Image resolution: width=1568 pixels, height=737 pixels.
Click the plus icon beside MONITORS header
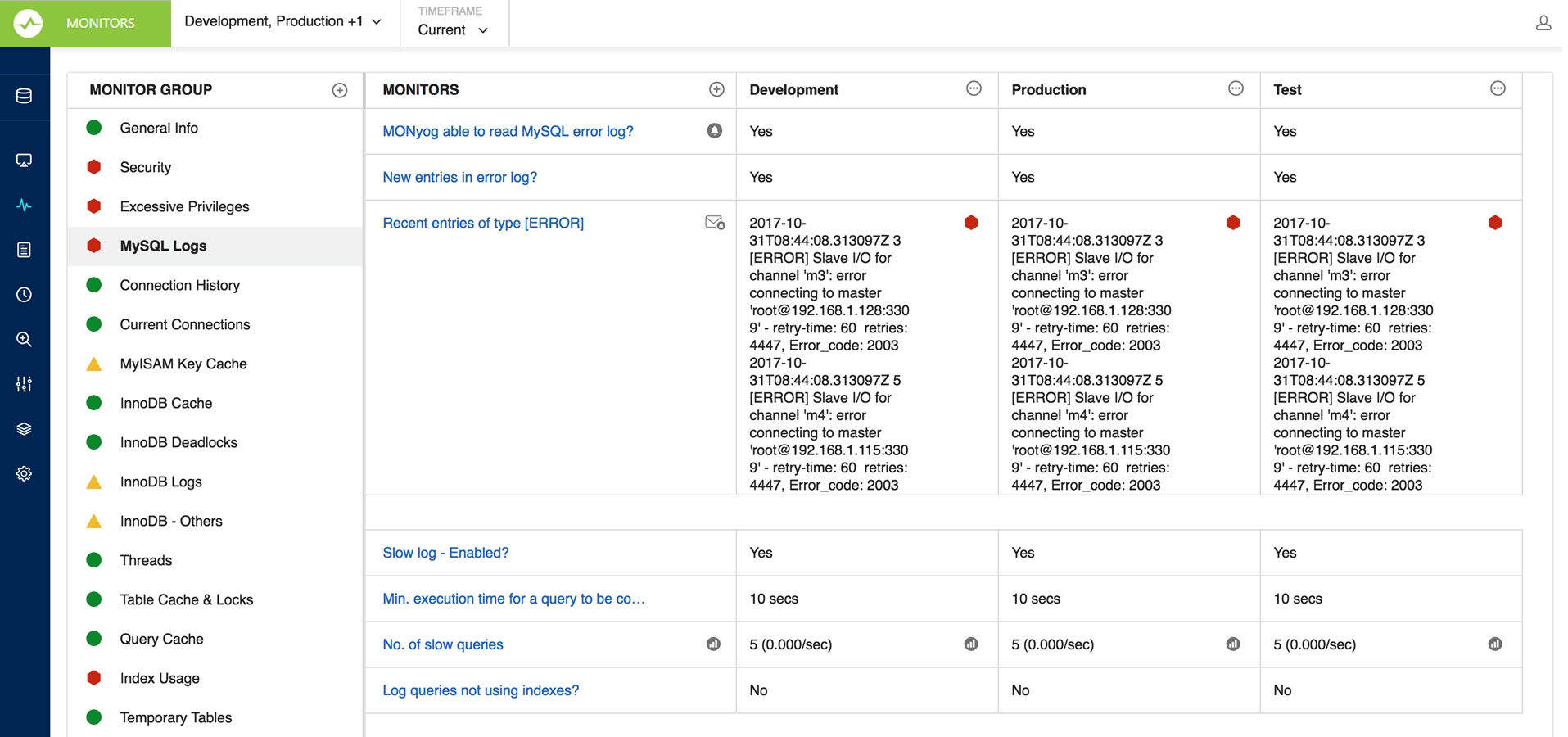click(x=716, y=89)
